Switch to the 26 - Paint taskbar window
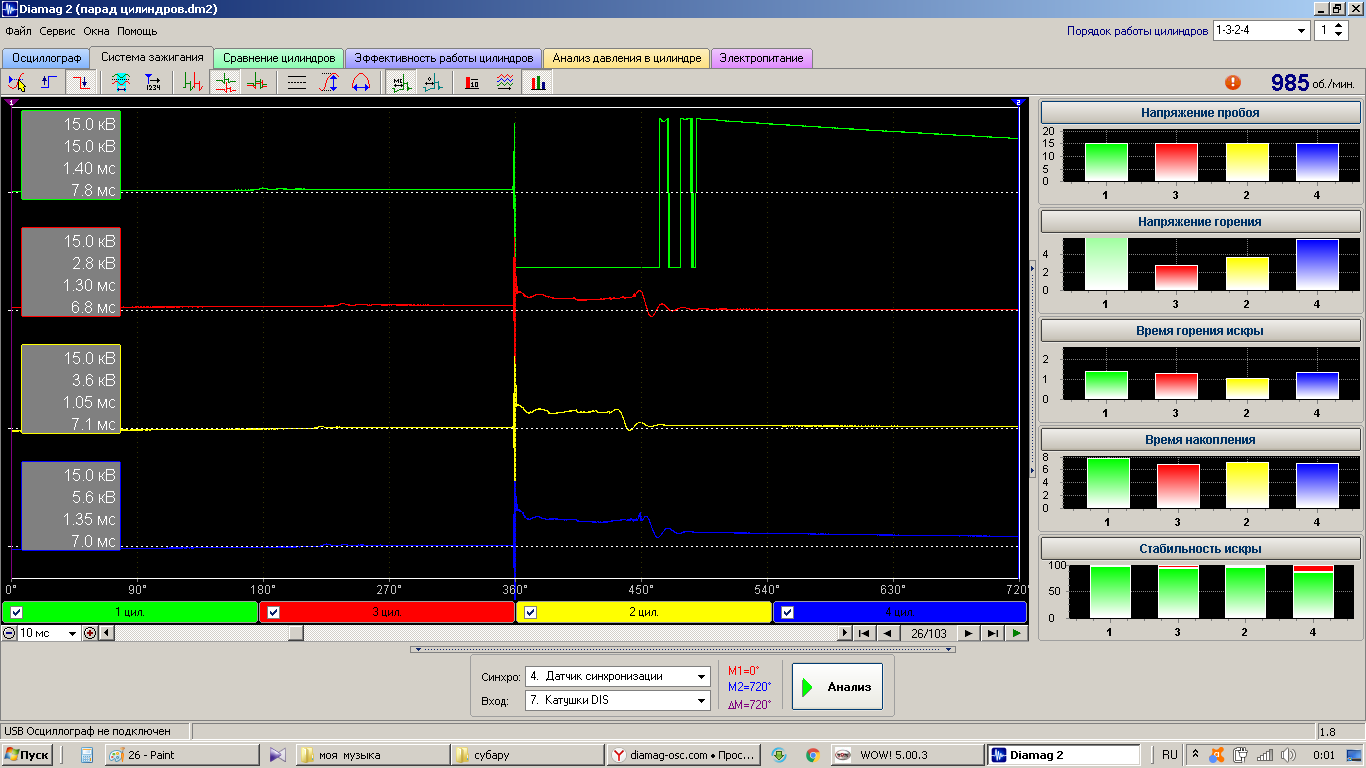The width and height of the screenshot is (1366, 768). coord(180,755)
